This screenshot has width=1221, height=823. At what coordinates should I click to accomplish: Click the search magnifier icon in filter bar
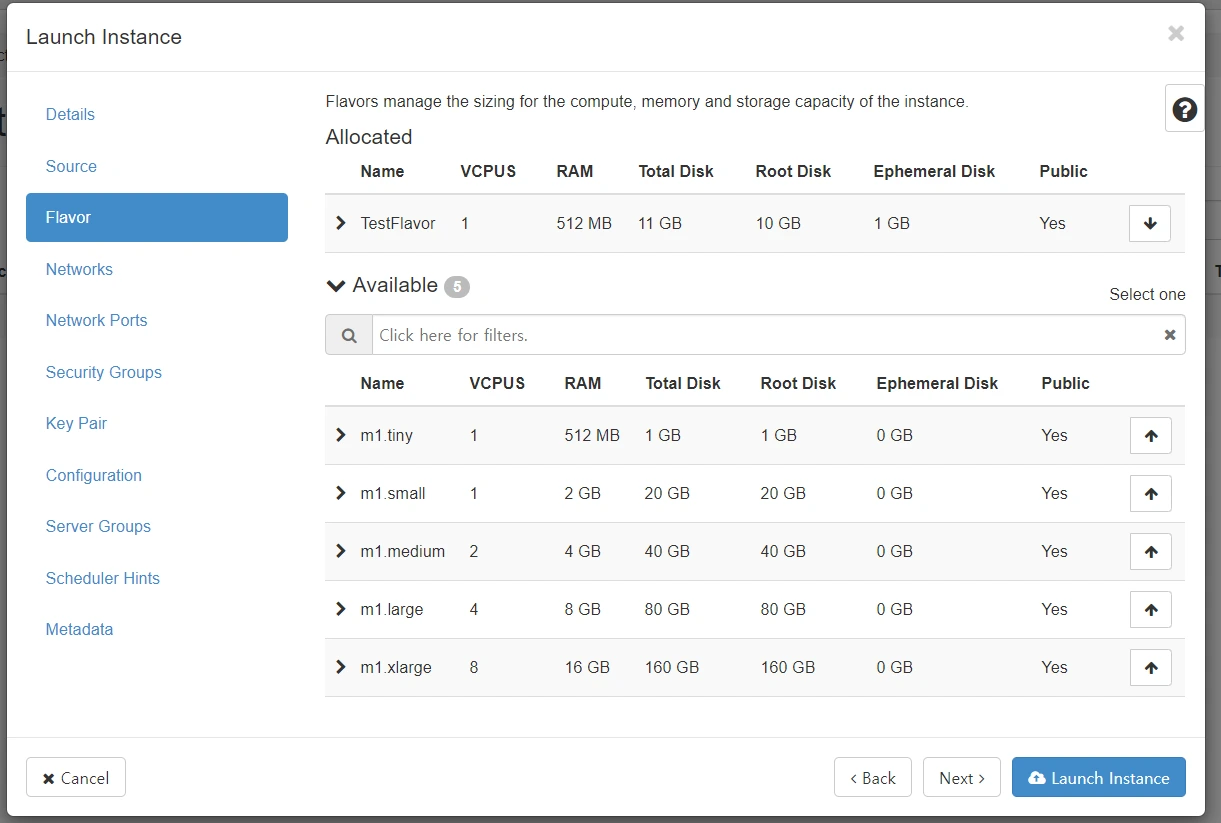349,335
